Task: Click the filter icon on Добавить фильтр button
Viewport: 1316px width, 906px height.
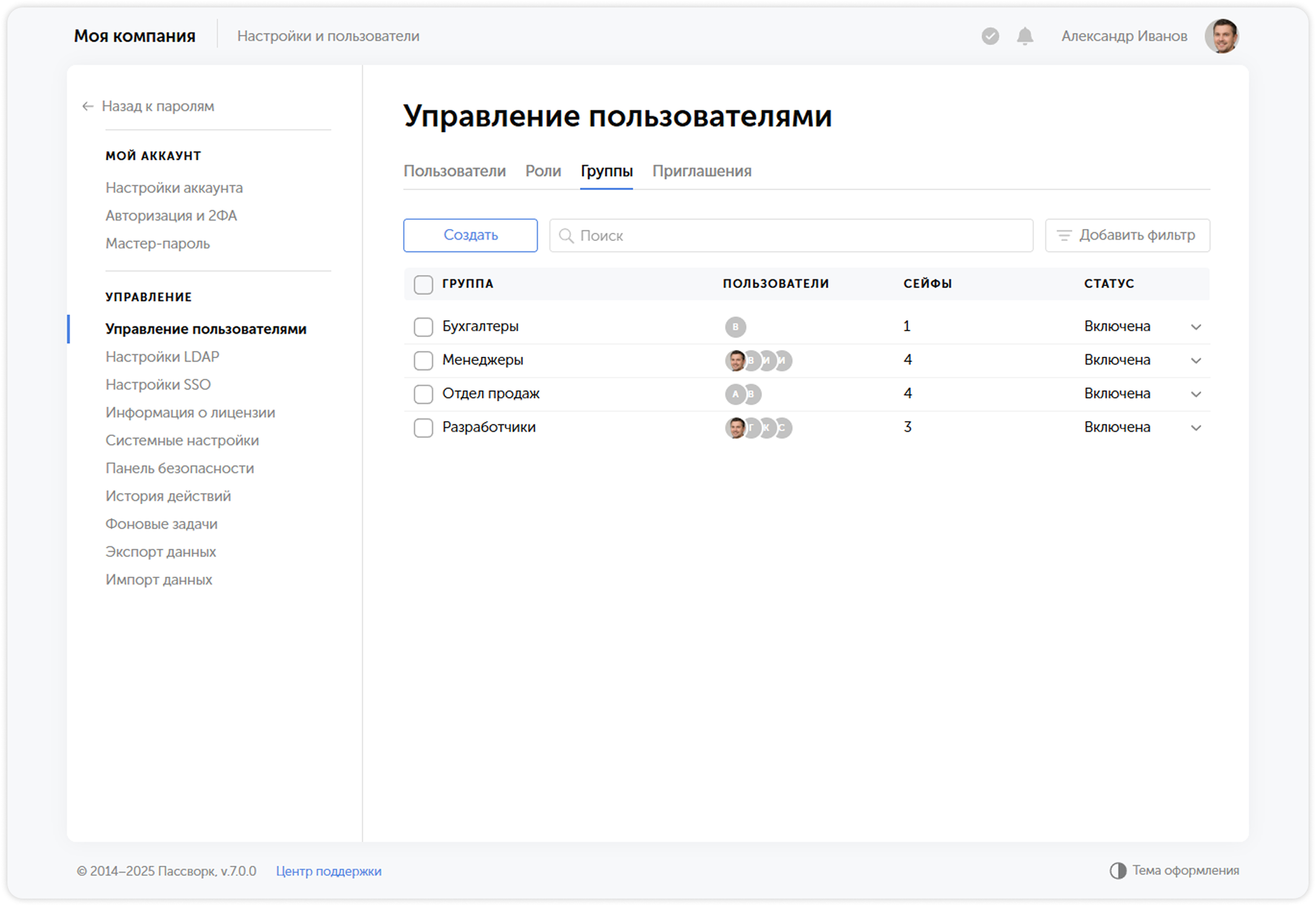Action: pyautogui.click(x=1063, y=235)
